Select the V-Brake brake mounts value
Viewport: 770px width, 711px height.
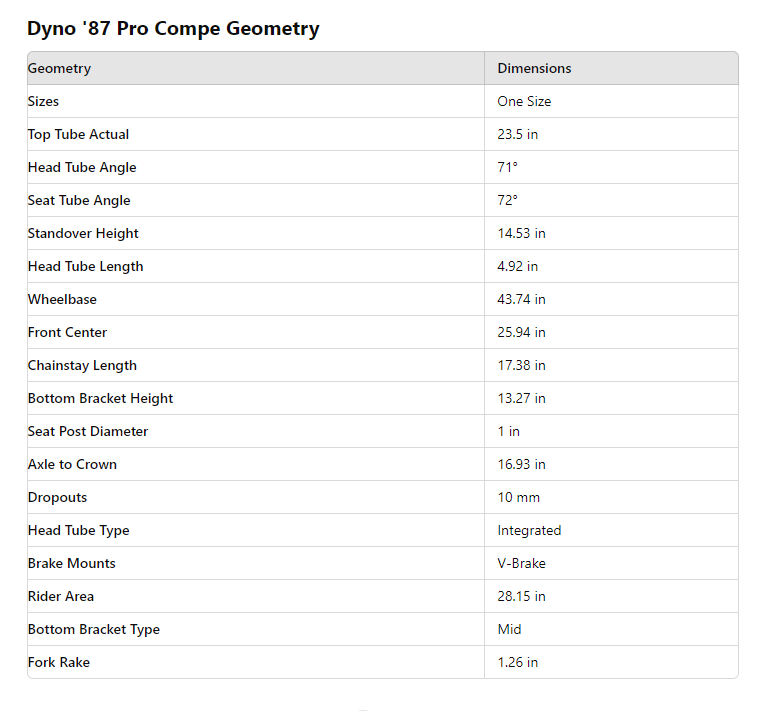click(521, 564)
